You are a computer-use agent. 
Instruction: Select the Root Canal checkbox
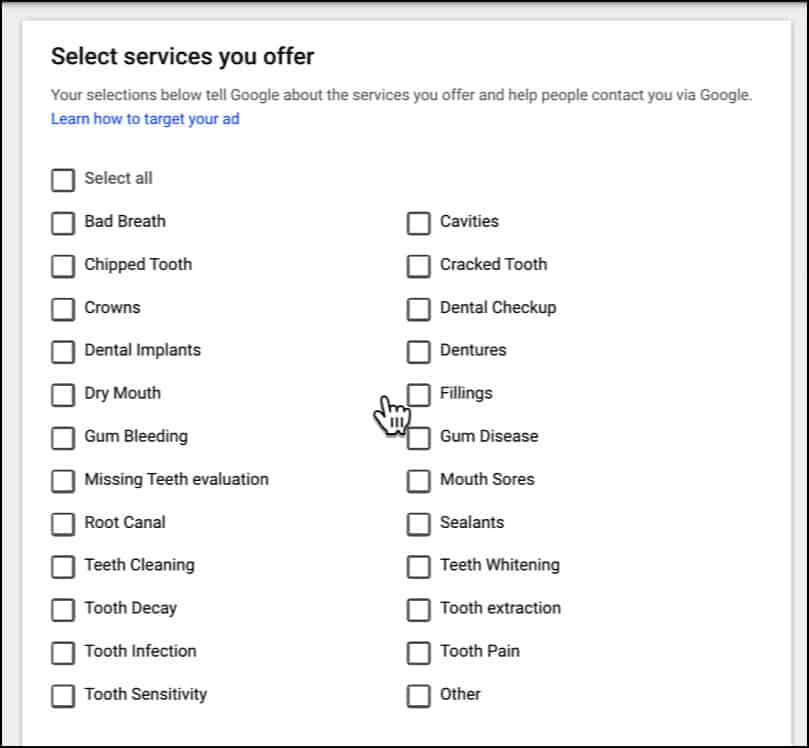[63, 524]
